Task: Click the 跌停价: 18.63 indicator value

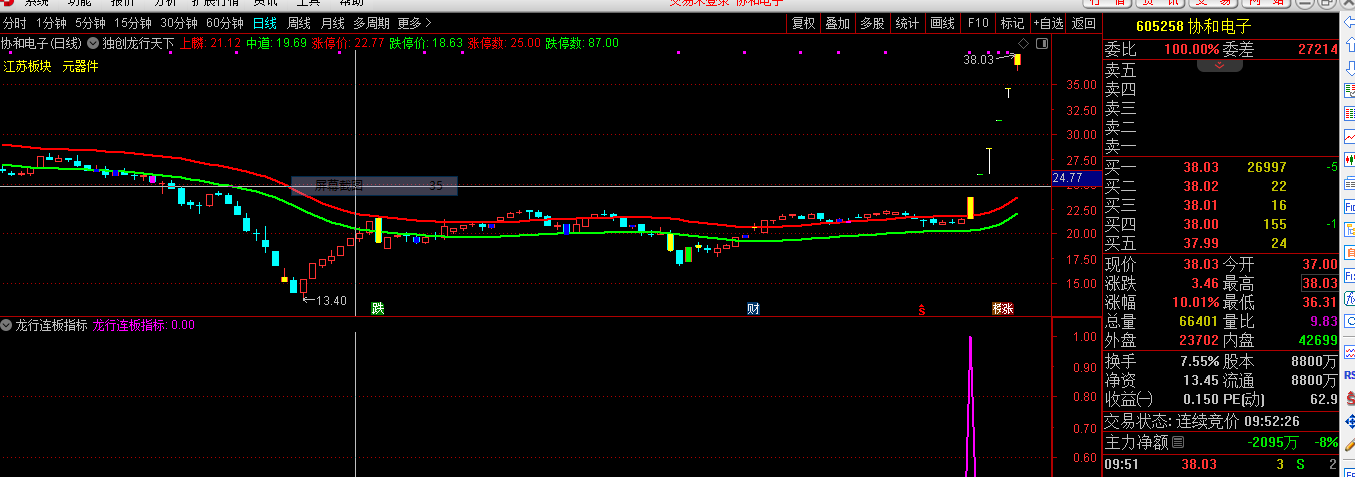Action: [427, 43]
